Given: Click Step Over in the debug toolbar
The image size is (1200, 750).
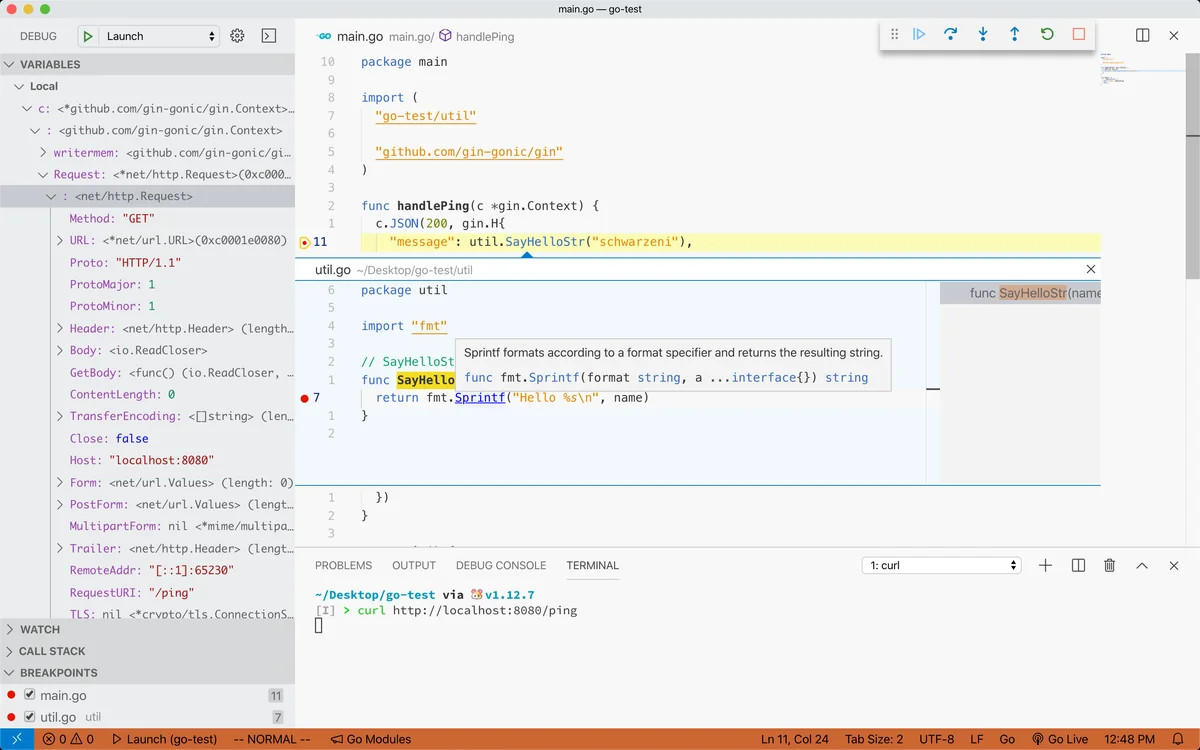Looking at the screenshot, I should click(x=951, y=34).
